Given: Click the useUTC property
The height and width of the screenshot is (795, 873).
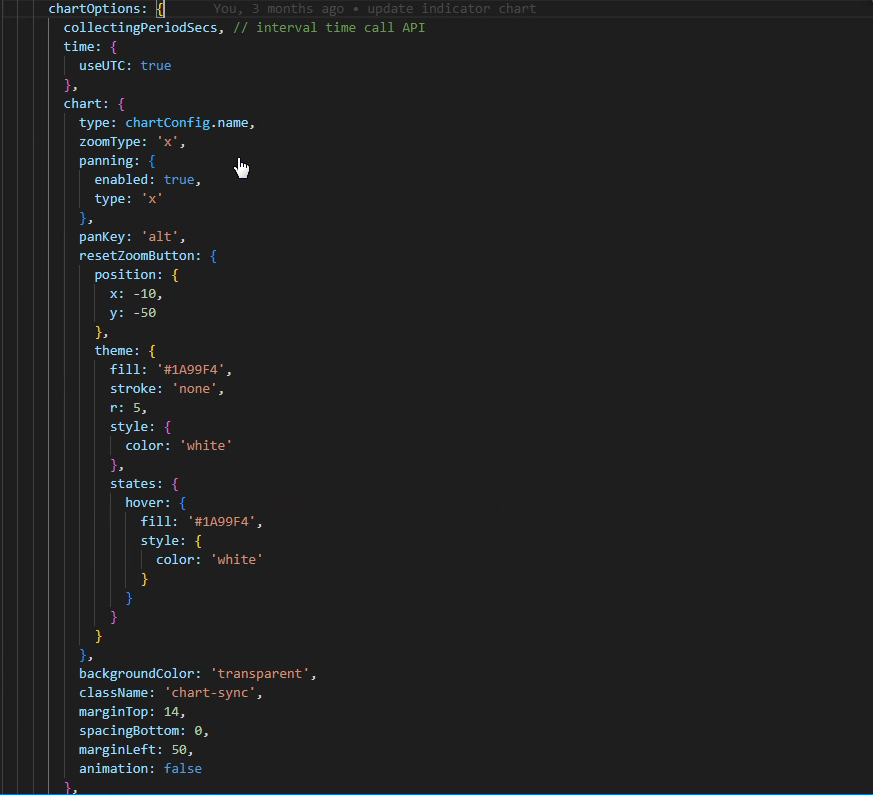Looking at the screenshot, I should click(x=101, y=66).
